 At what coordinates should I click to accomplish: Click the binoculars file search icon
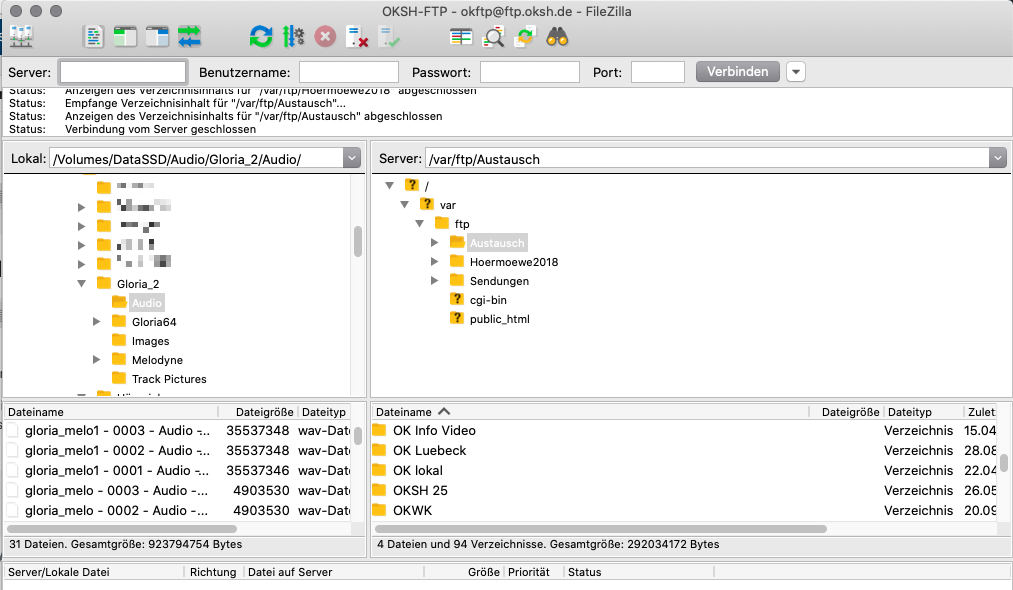point(557,37)
